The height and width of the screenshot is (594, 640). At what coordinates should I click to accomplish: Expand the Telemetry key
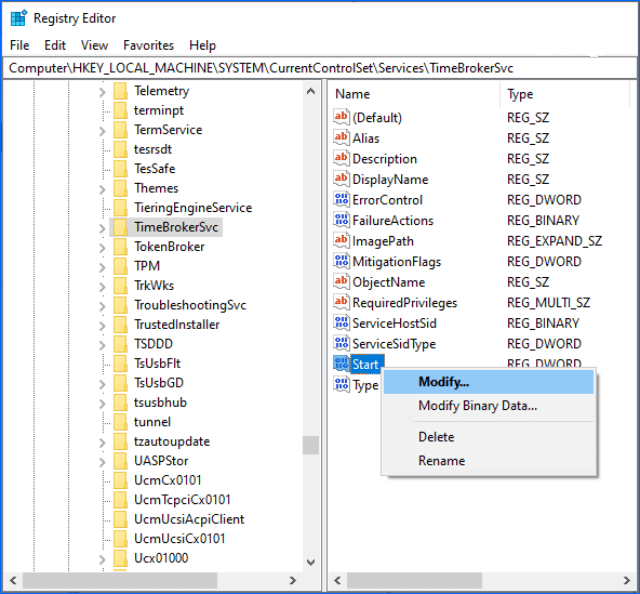102,92
